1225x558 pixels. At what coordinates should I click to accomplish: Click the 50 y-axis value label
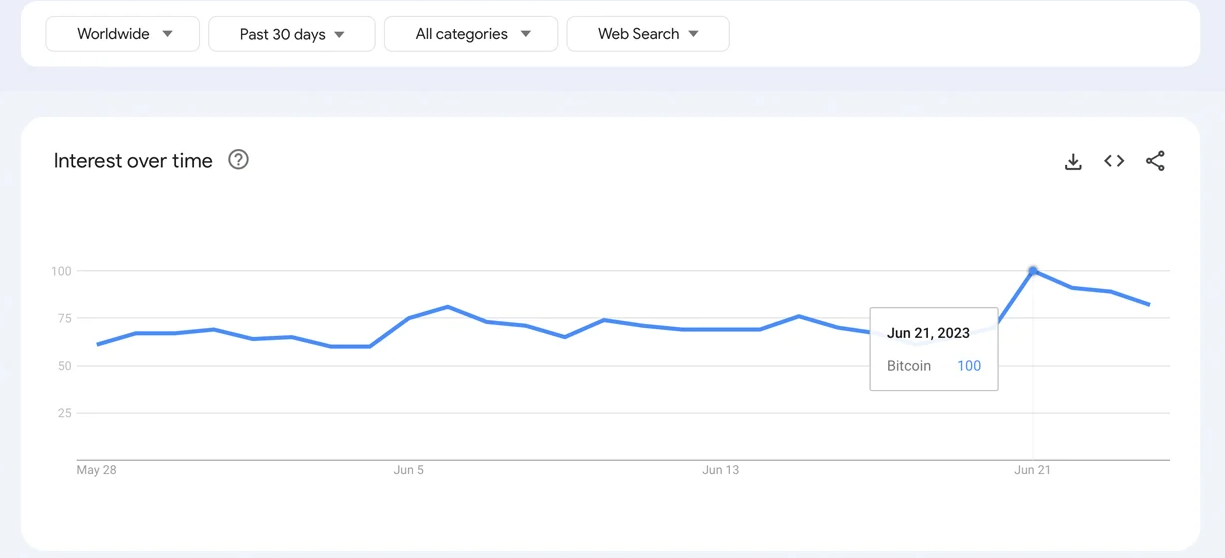(64, 366)
